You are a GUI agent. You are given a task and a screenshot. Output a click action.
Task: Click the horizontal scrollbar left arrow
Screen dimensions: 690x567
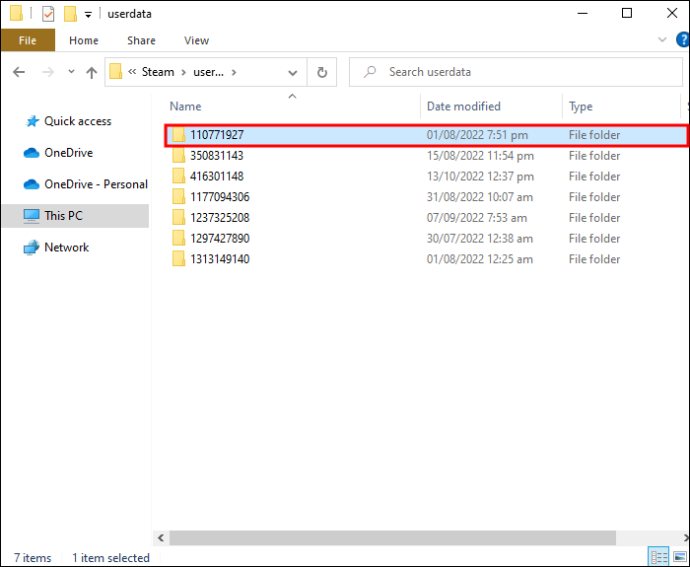click(x=161, y=538)
